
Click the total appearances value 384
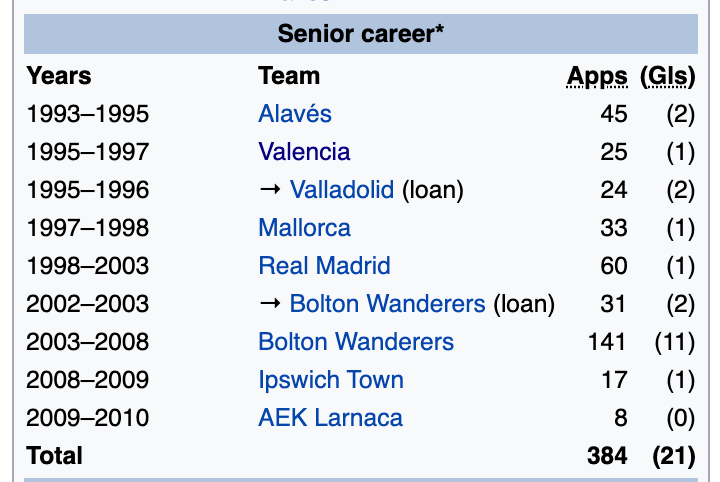pos(608,456)
